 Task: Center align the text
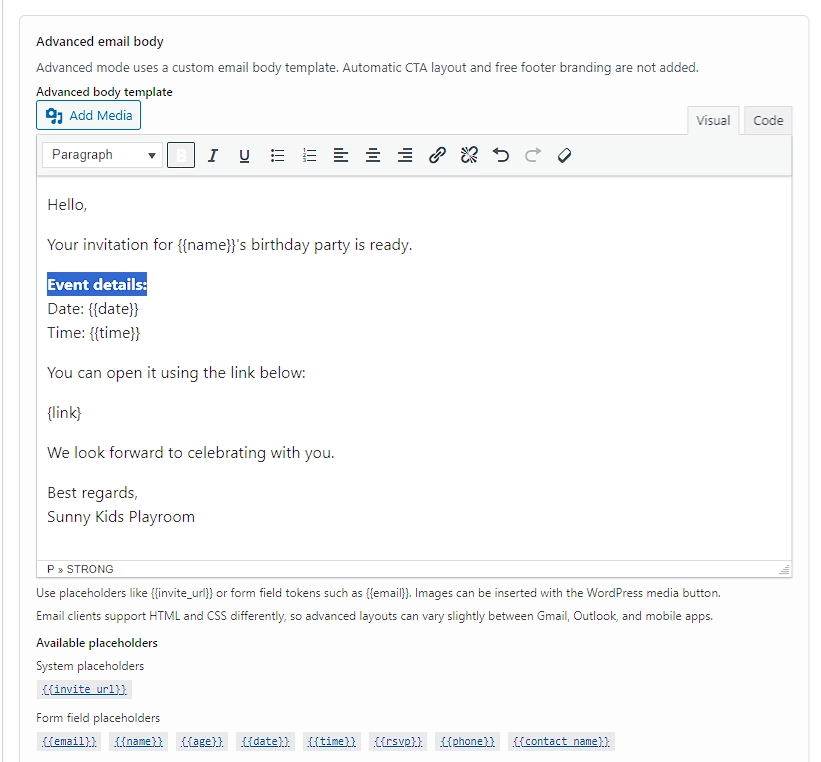point(373,155)
